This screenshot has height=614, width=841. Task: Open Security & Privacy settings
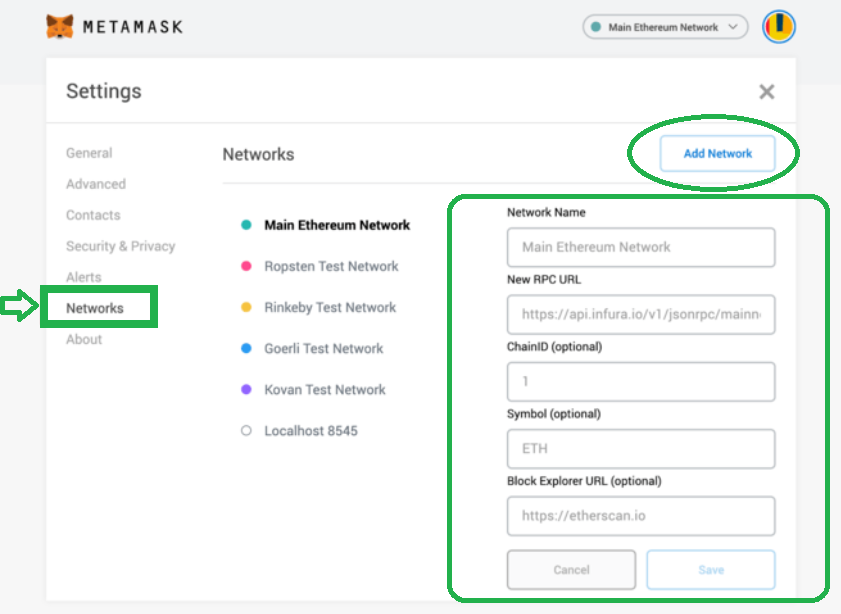point(121,246)
